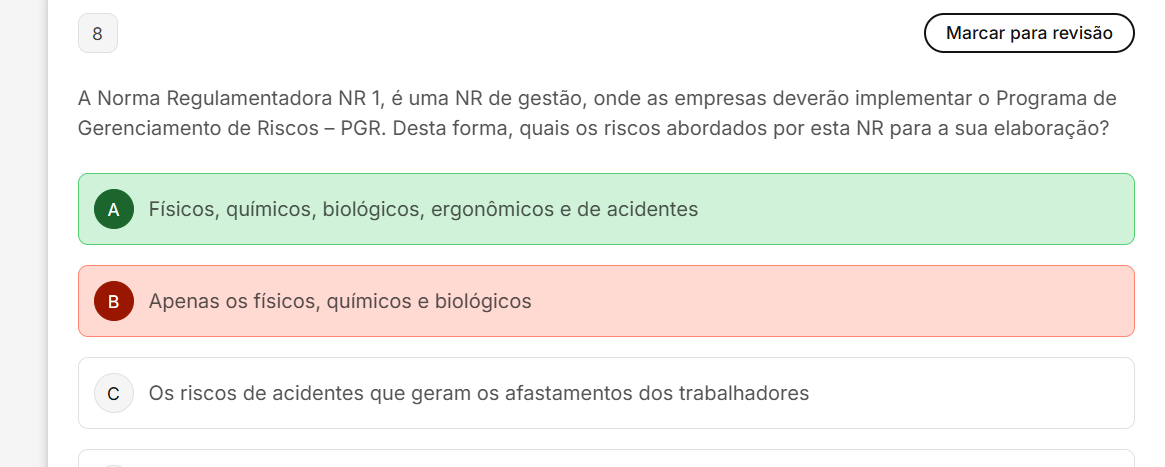Click empty space inside option C card
Viewport: 1166px width, 467px height.
click(x=970, y=393)
